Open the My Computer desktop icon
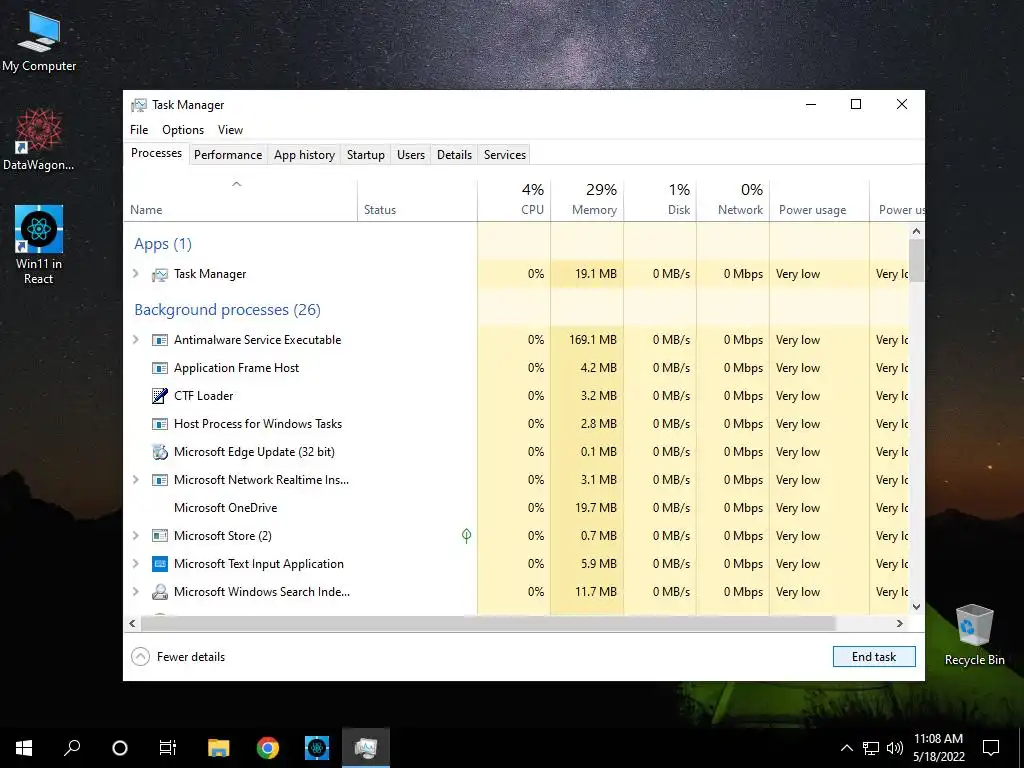Screen dimensions: 1024x768 tap(39, 41)
